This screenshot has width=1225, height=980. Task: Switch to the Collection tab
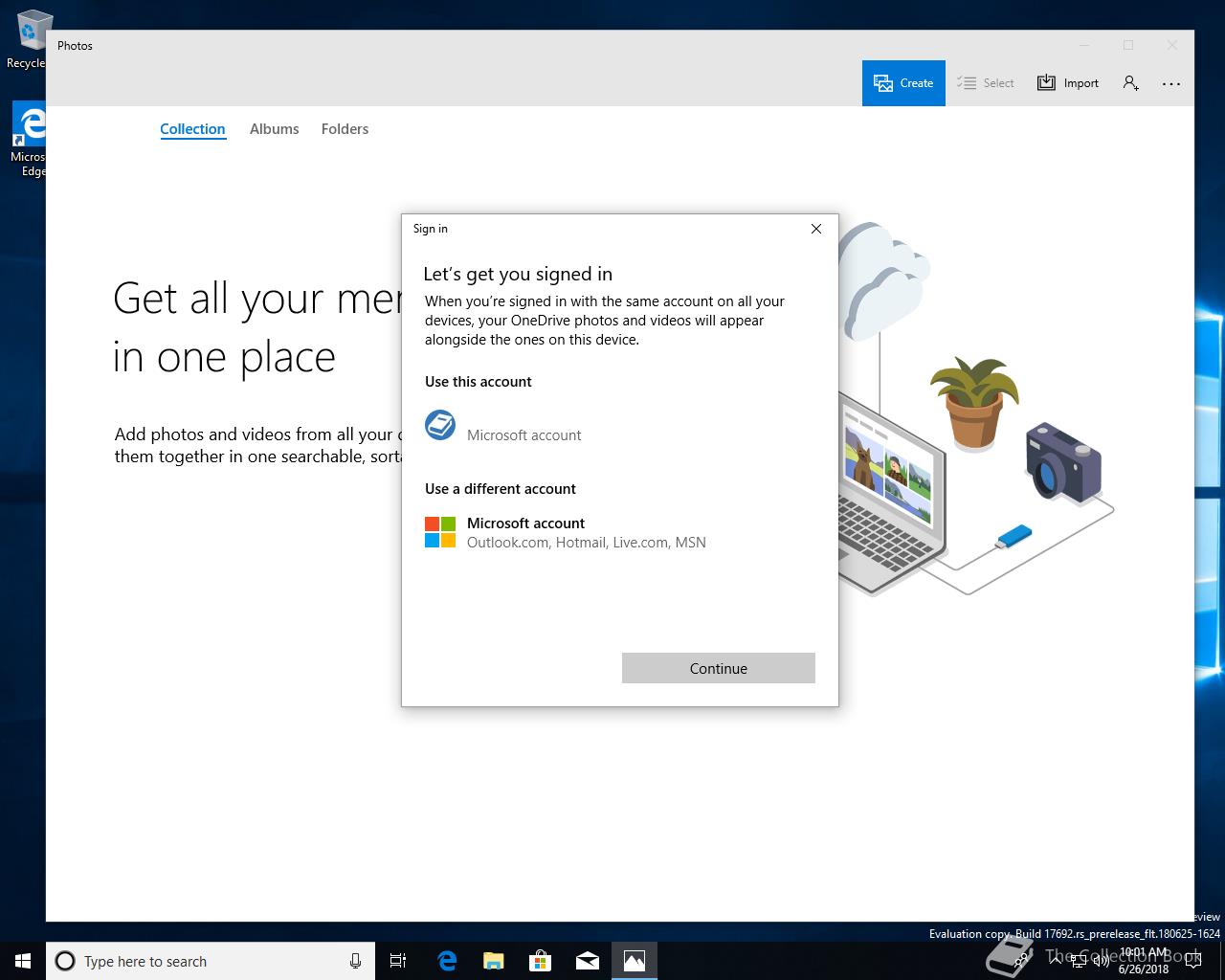click(192, 129)
